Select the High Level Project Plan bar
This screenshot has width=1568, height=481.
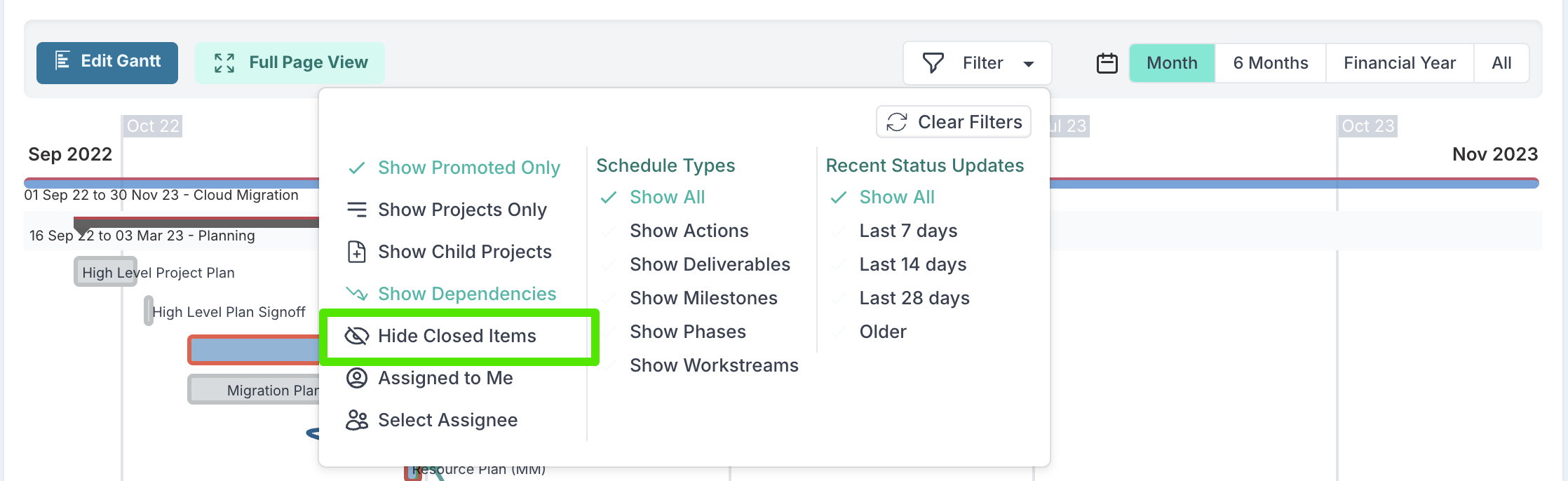click(106, 272)
